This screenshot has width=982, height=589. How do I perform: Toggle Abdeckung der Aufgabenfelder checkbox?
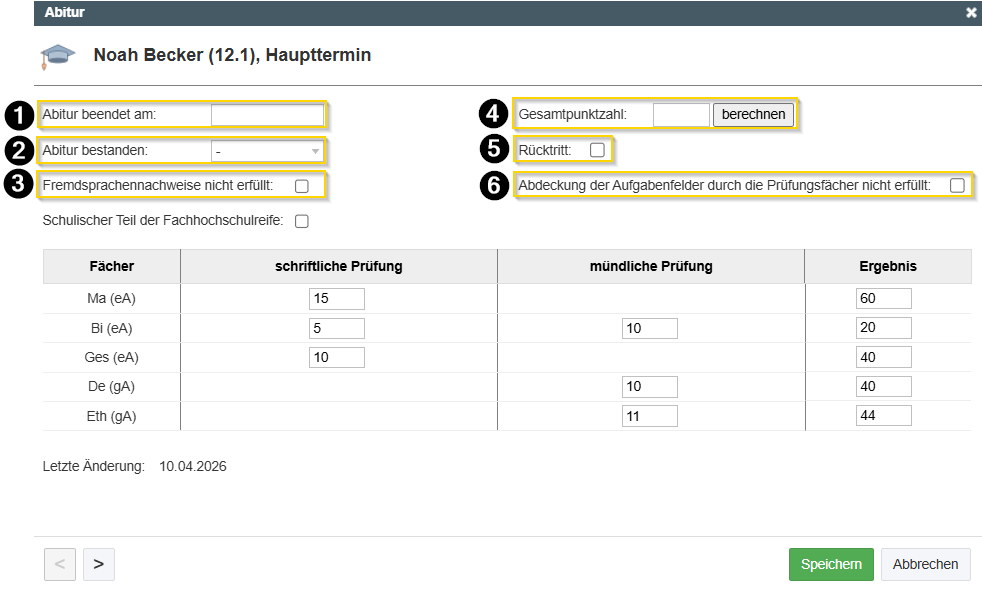tap(957, 185)
